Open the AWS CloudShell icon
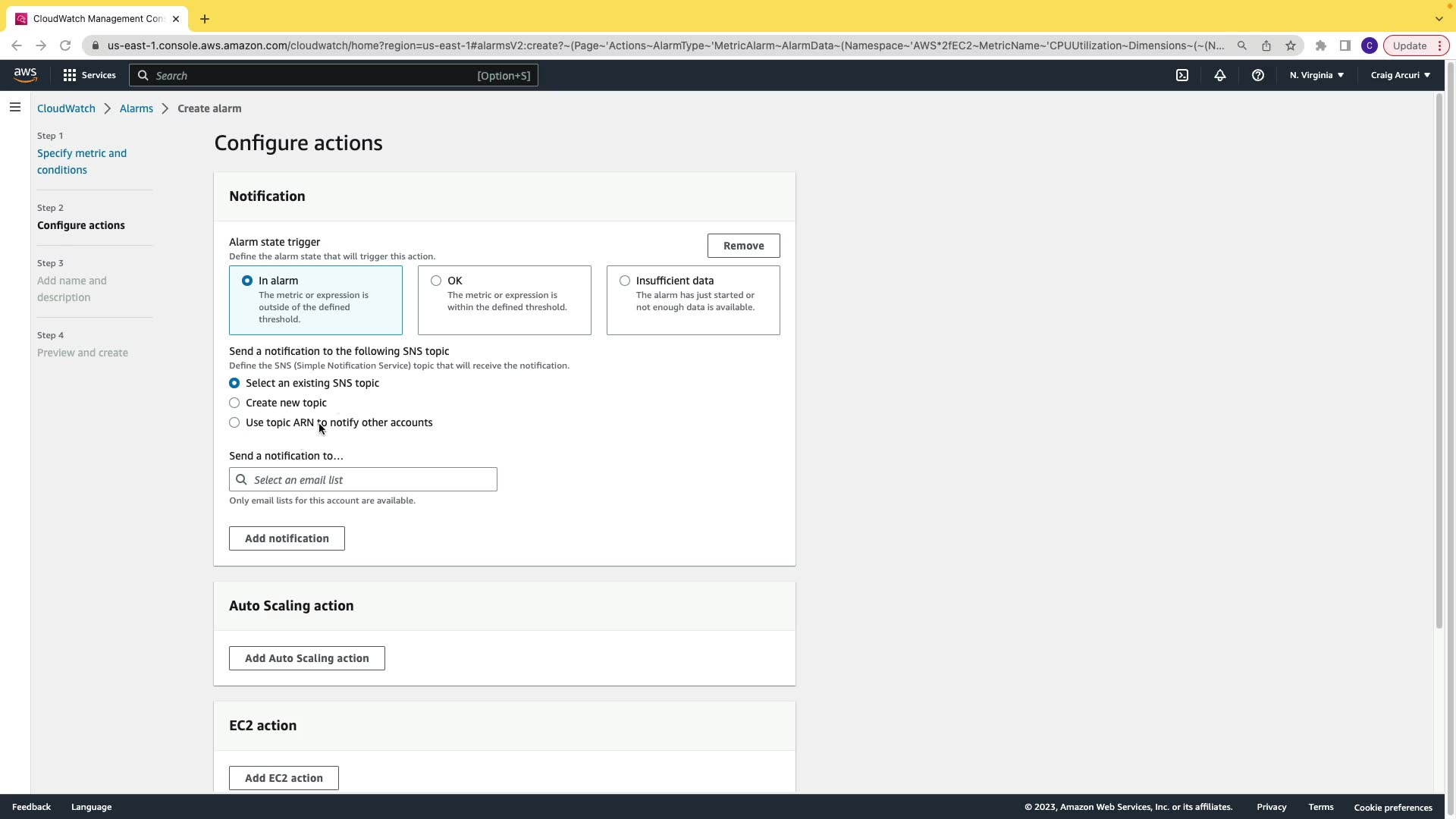 click(x=1182, y=75)
